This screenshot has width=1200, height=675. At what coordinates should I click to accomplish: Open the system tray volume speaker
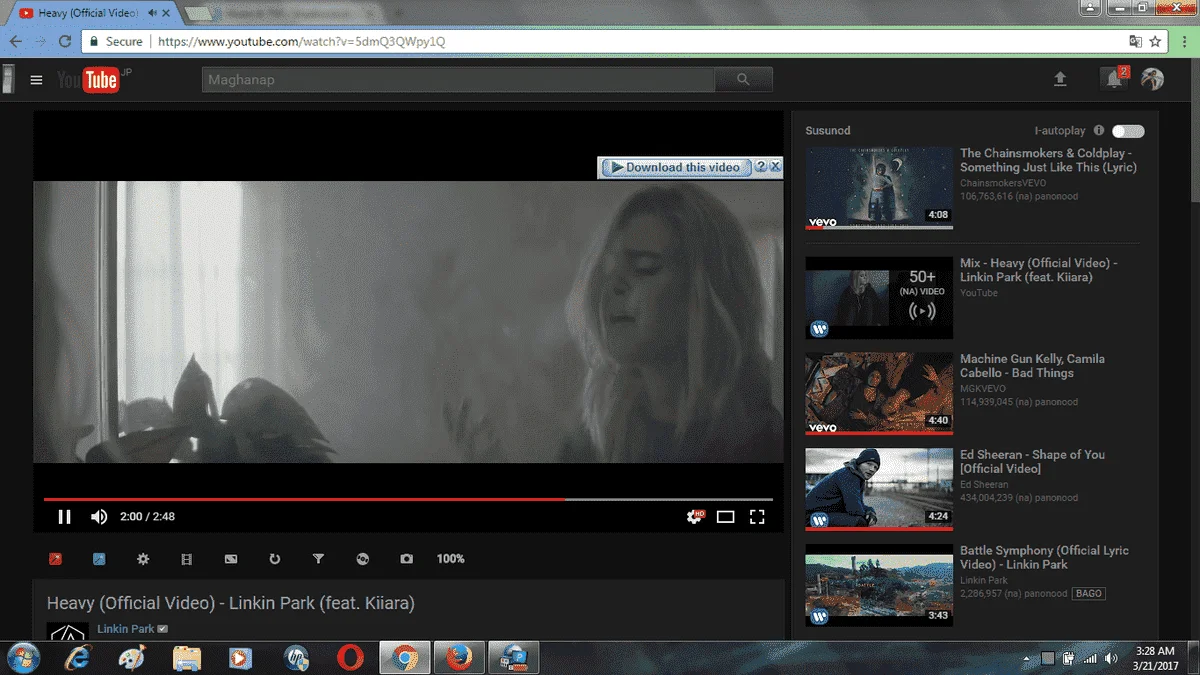[x=1111, y=658]
